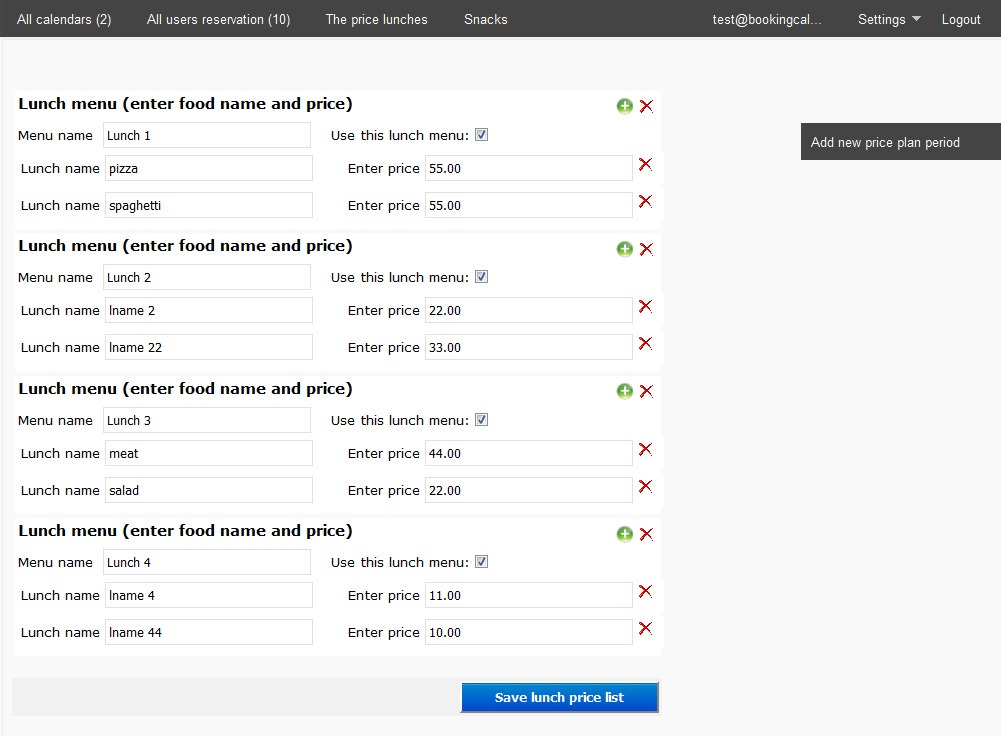1001x736 pixels.
Task: Log out using the Logout link
Action: click(961, 19)
